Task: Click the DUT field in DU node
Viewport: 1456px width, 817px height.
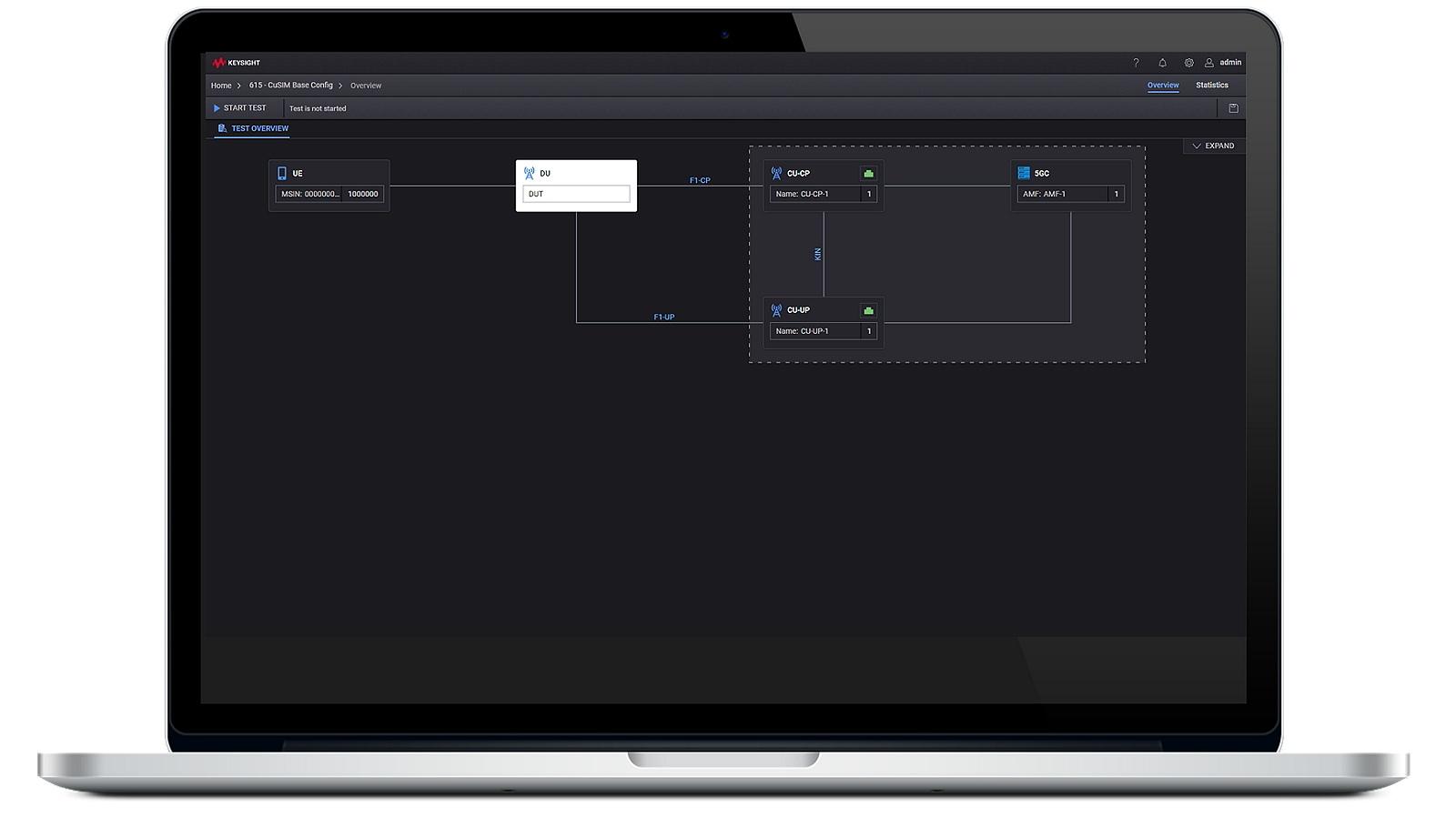Action: pyautogui.click(x=576, y=194)
